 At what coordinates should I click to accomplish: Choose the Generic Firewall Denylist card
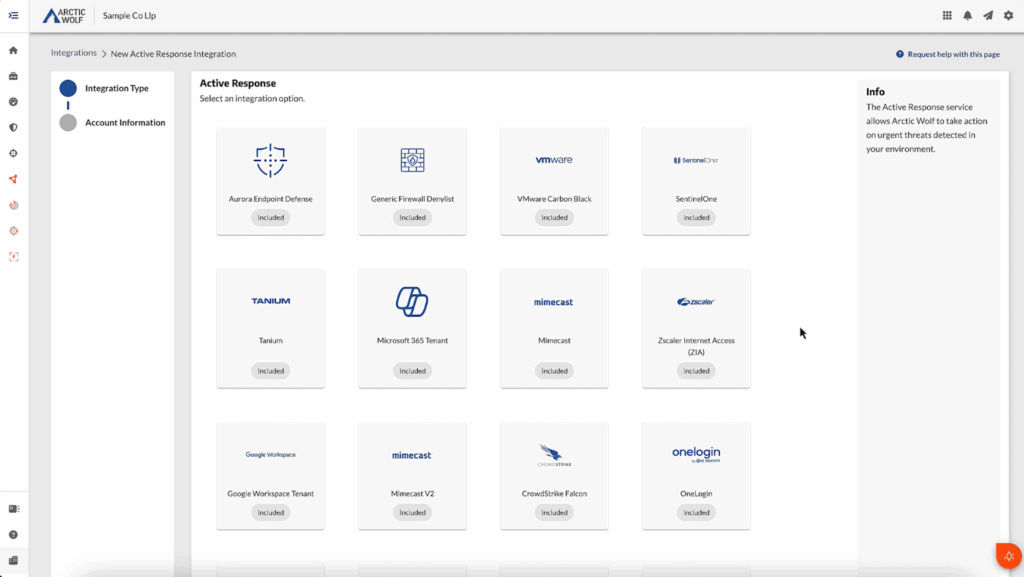412,181
